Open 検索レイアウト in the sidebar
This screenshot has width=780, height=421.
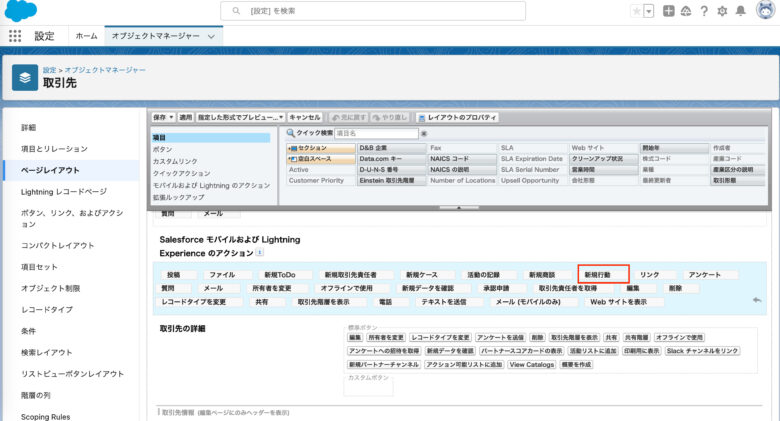coord(47,352)
